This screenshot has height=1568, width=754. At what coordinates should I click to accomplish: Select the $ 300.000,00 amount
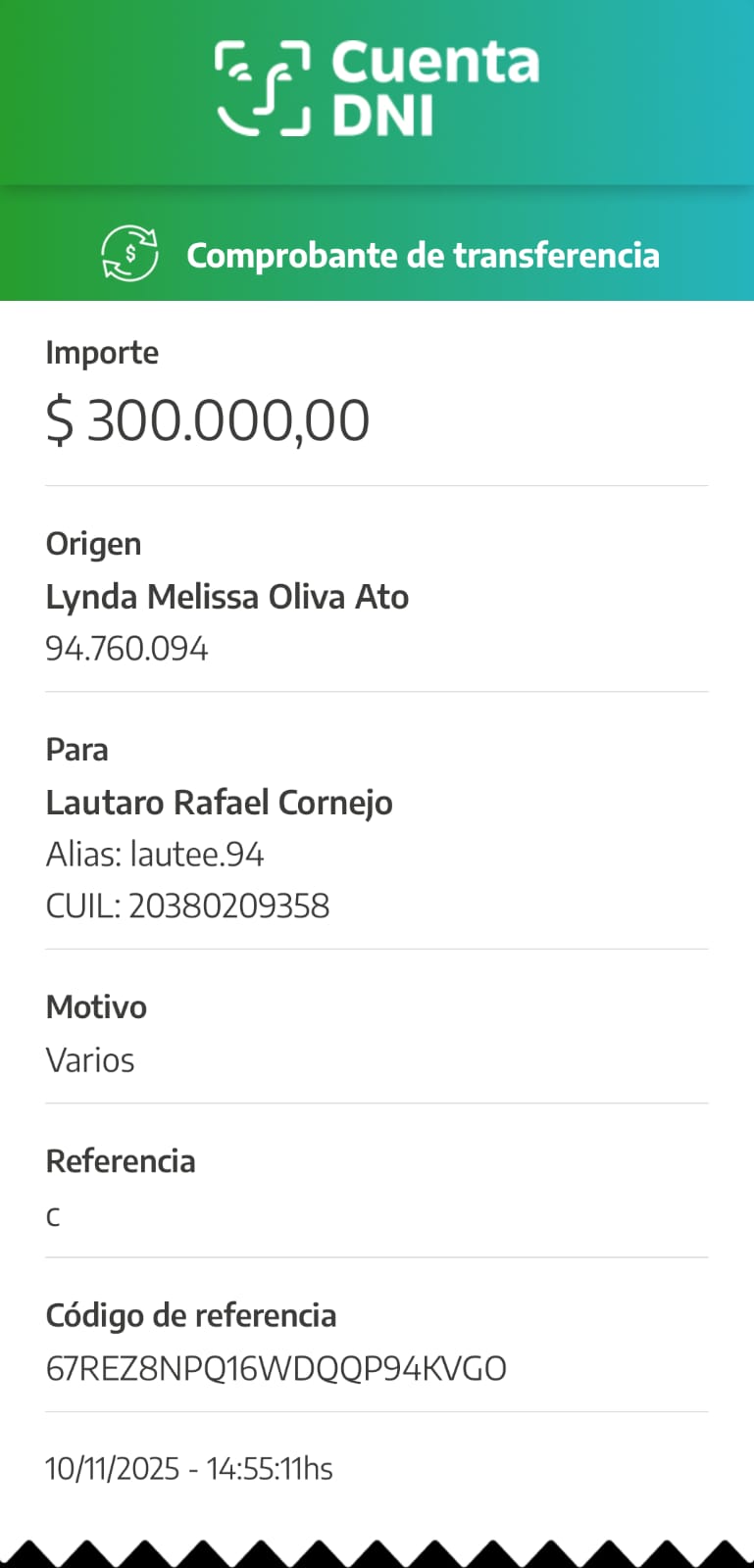(x=208, y=420)
